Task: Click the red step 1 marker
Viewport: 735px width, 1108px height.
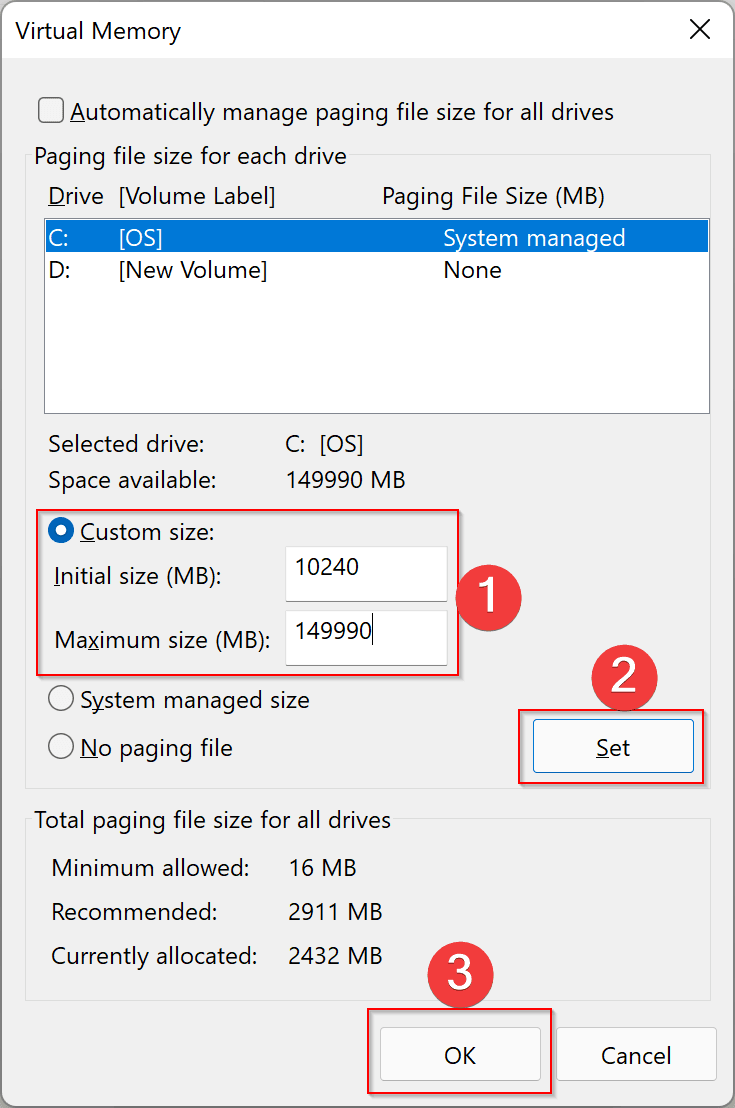Action: pos(489,597)
